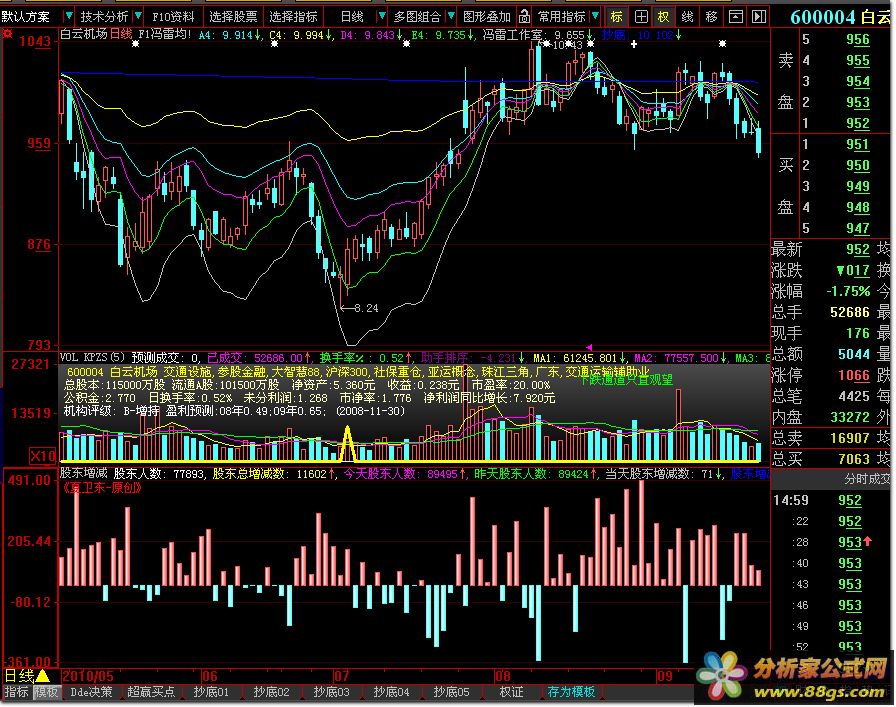Expand the 多图组合 dropdown arrow
This screenshot has height=707, width=896.
[450, 16]
